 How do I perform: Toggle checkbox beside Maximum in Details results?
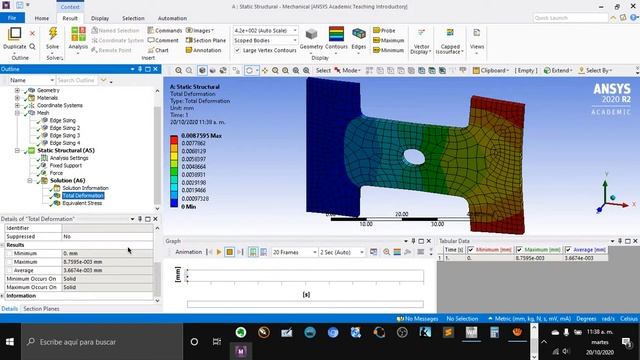click(x=9, y=262)
